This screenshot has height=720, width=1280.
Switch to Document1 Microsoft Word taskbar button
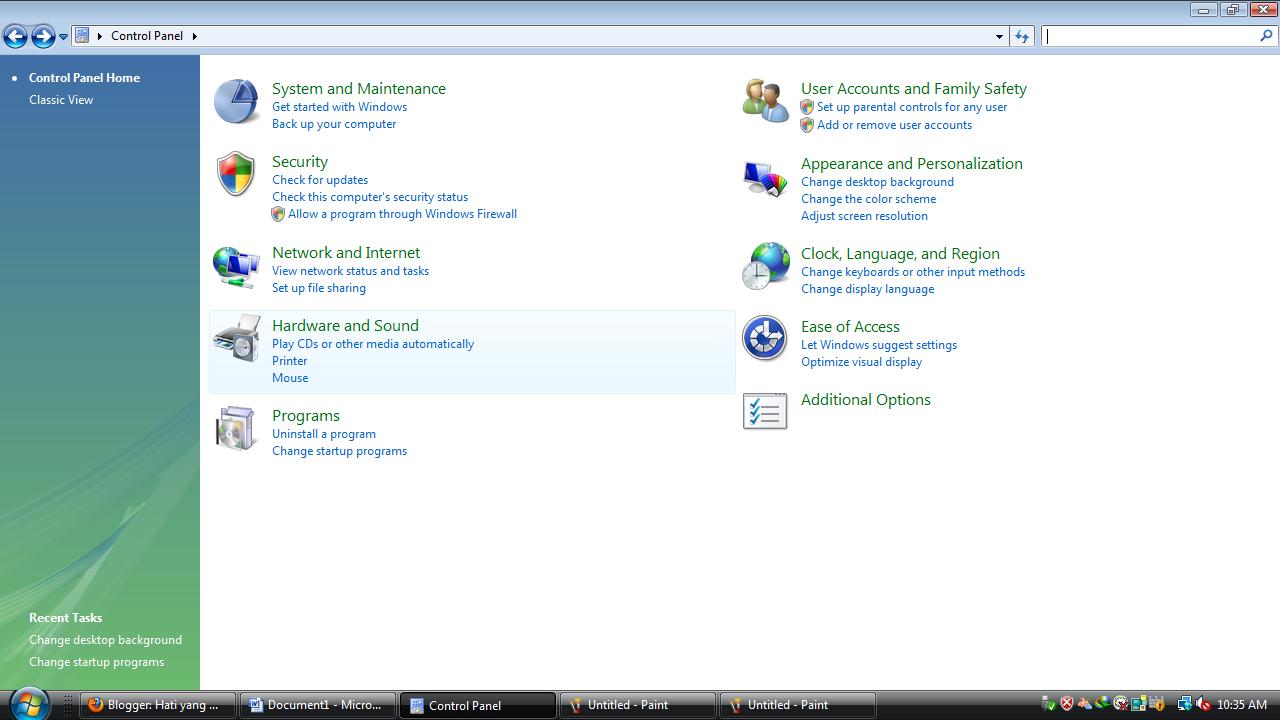click(x=318, y=705)
